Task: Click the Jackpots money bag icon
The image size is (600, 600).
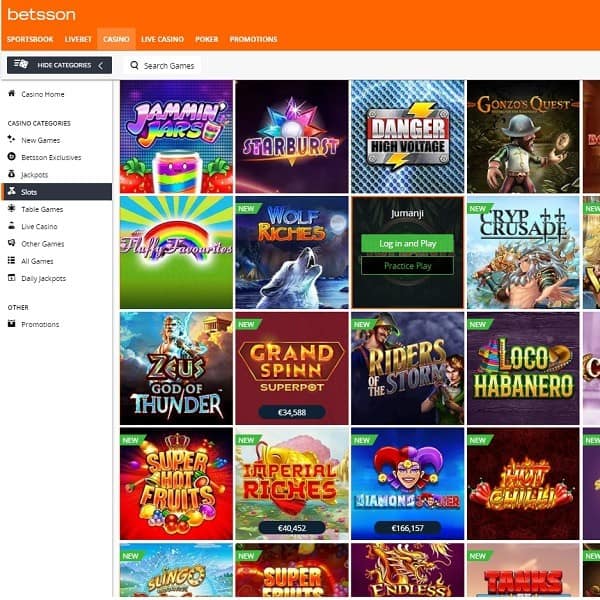Action: tap(11, 174)
